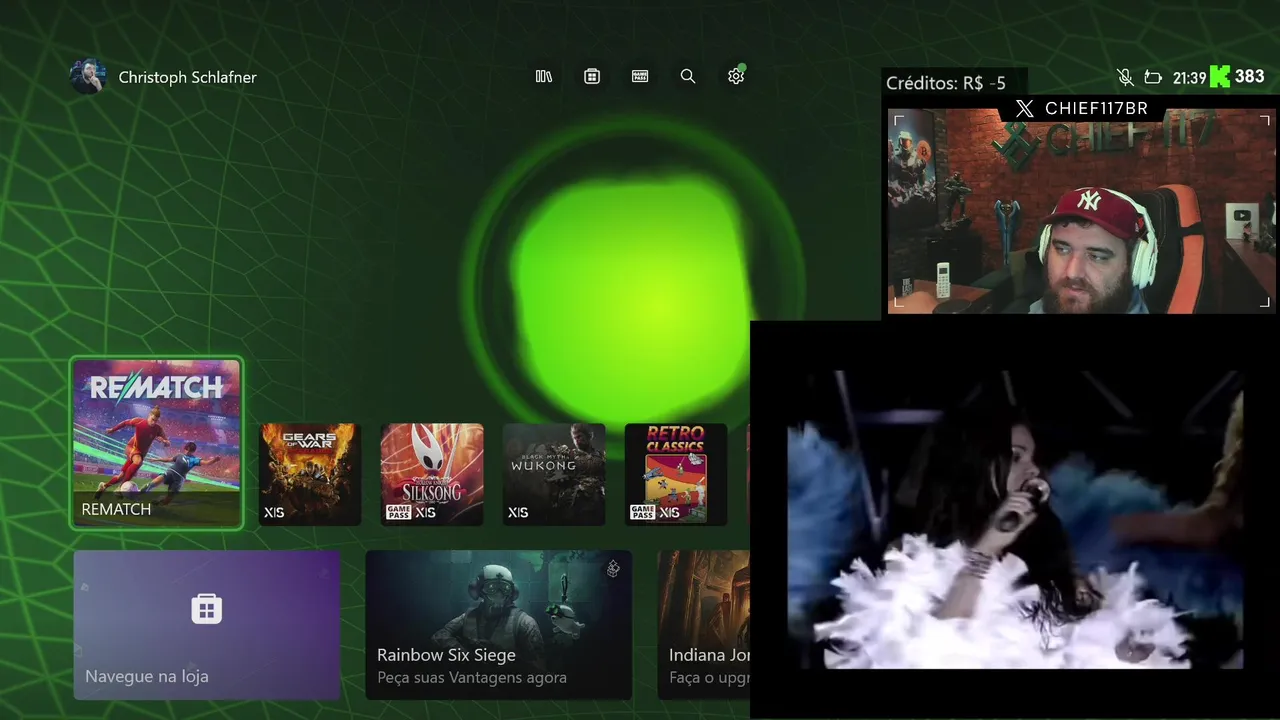Click the streamer webcam overlay
This screenshot has height=720, width=1280.
[1080, 210]
